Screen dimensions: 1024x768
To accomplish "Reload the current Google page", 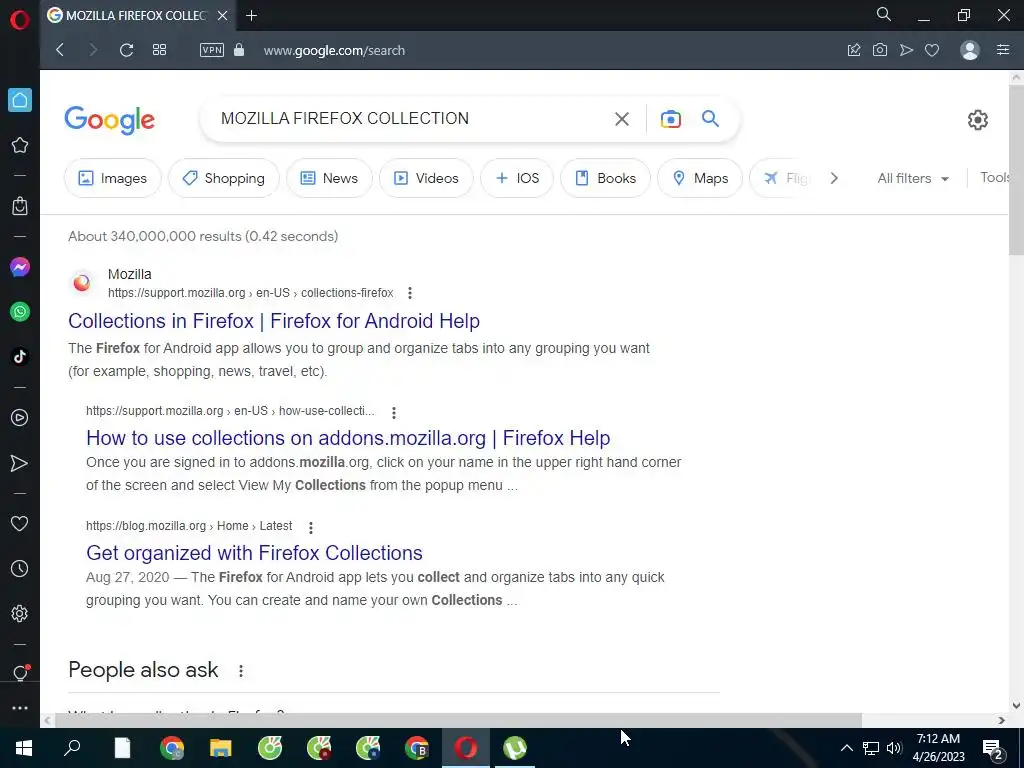I will (x=127, y=50).
